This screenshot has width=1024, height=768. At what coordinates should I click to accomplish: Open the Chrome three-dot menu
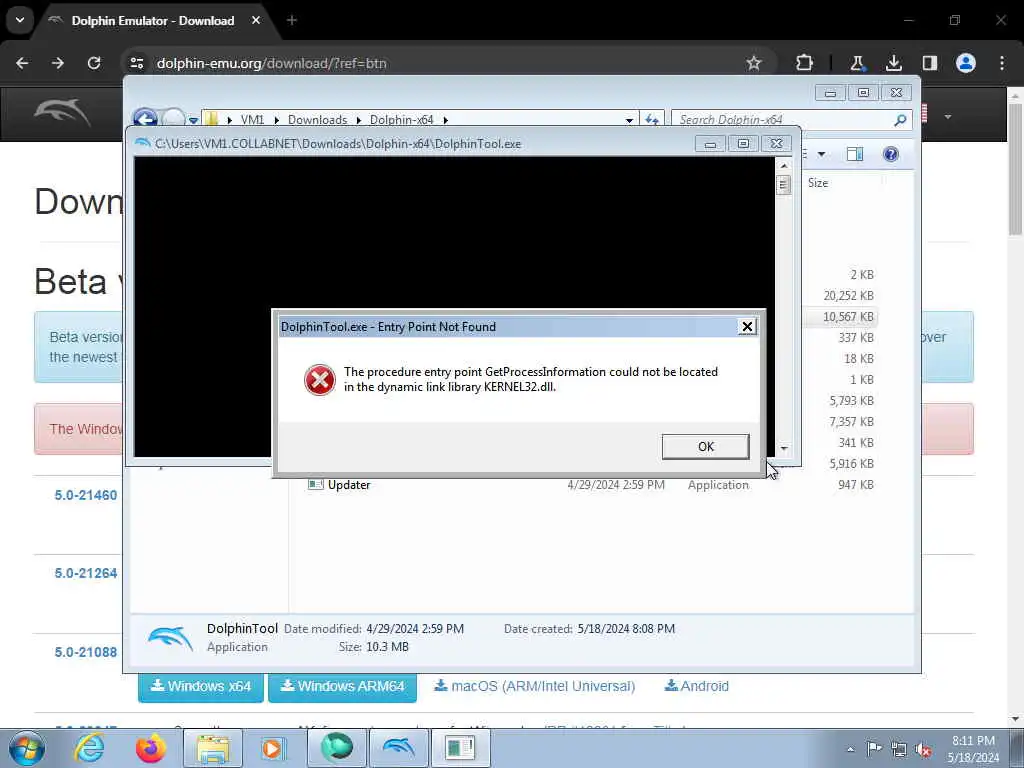[1002, 63]
